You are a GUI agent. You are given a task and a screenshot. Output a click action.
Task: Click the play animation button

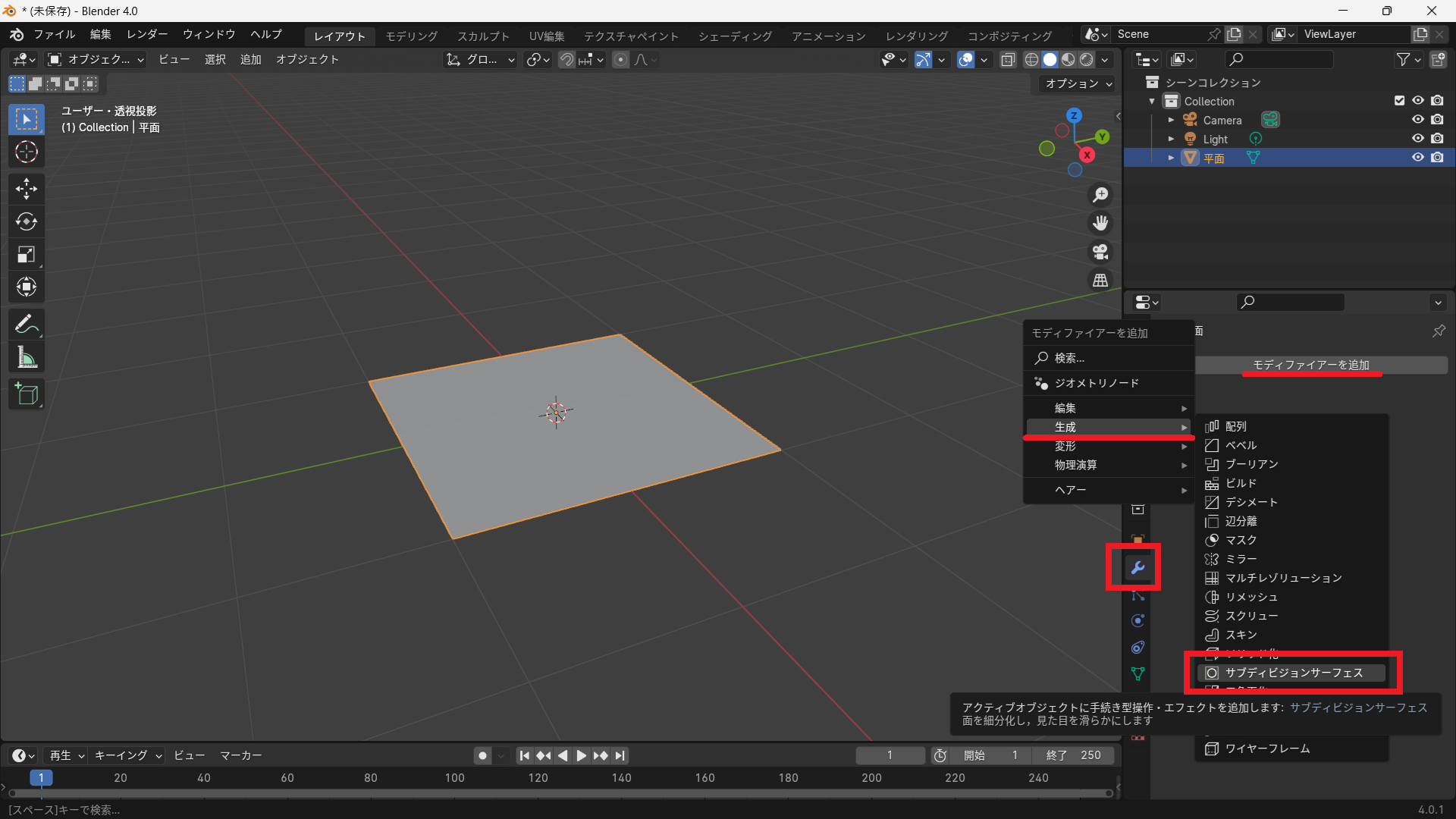pyautogui.click(x=581, y=755)
